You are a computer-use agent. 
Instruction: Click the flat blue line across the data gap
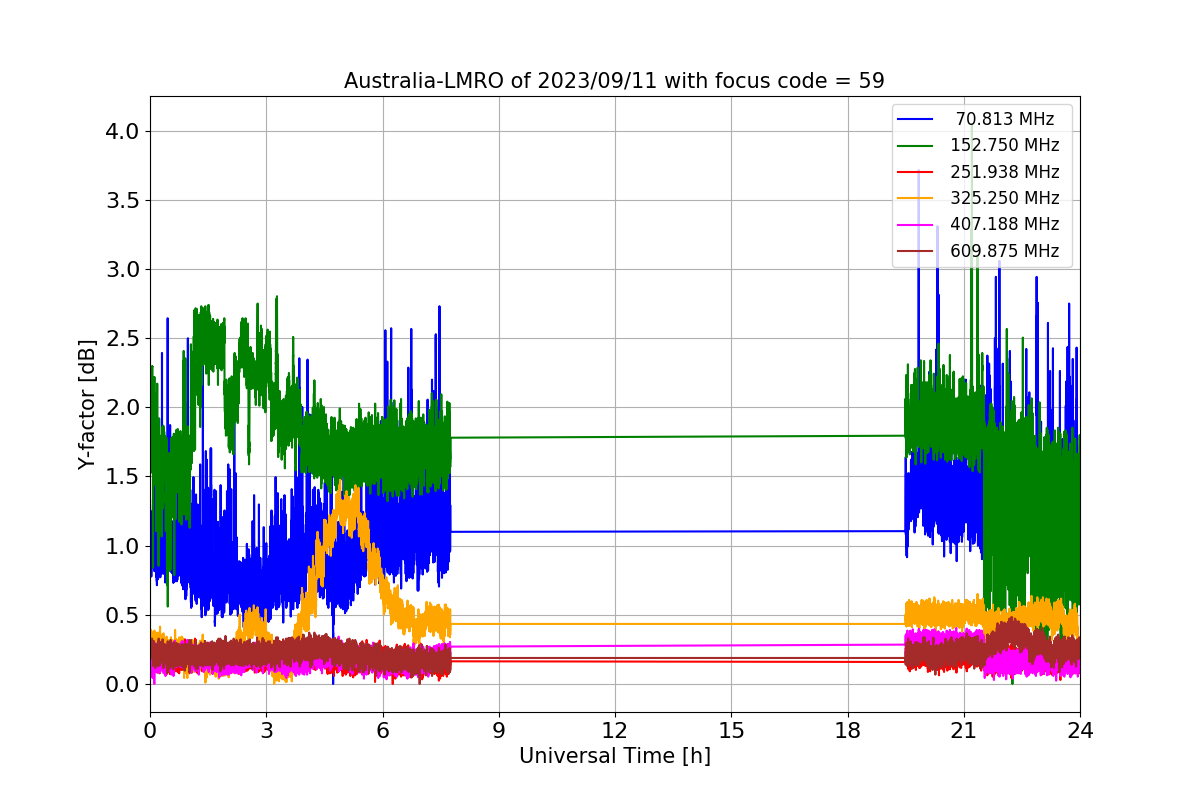[678, 531]
